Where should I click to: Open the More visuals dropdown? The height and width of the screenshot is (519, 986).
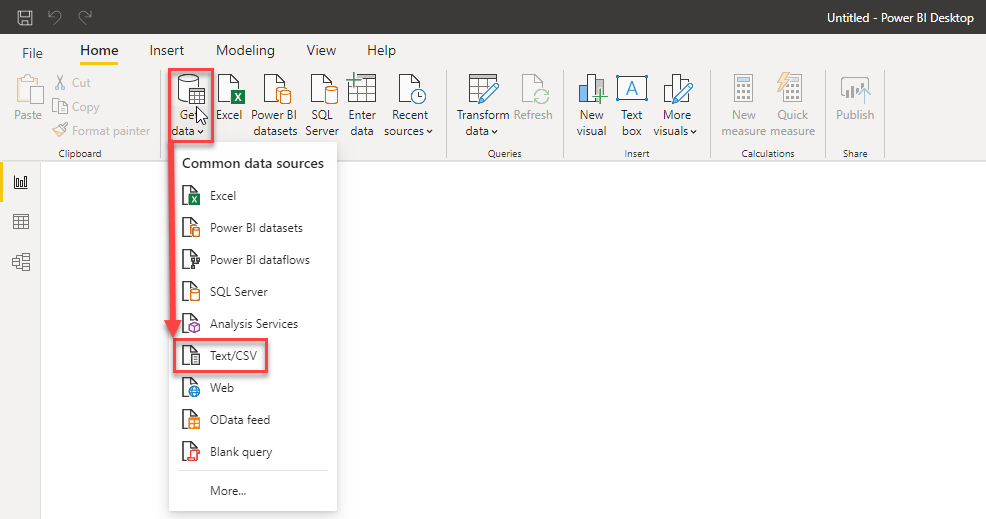coord(676,105)
